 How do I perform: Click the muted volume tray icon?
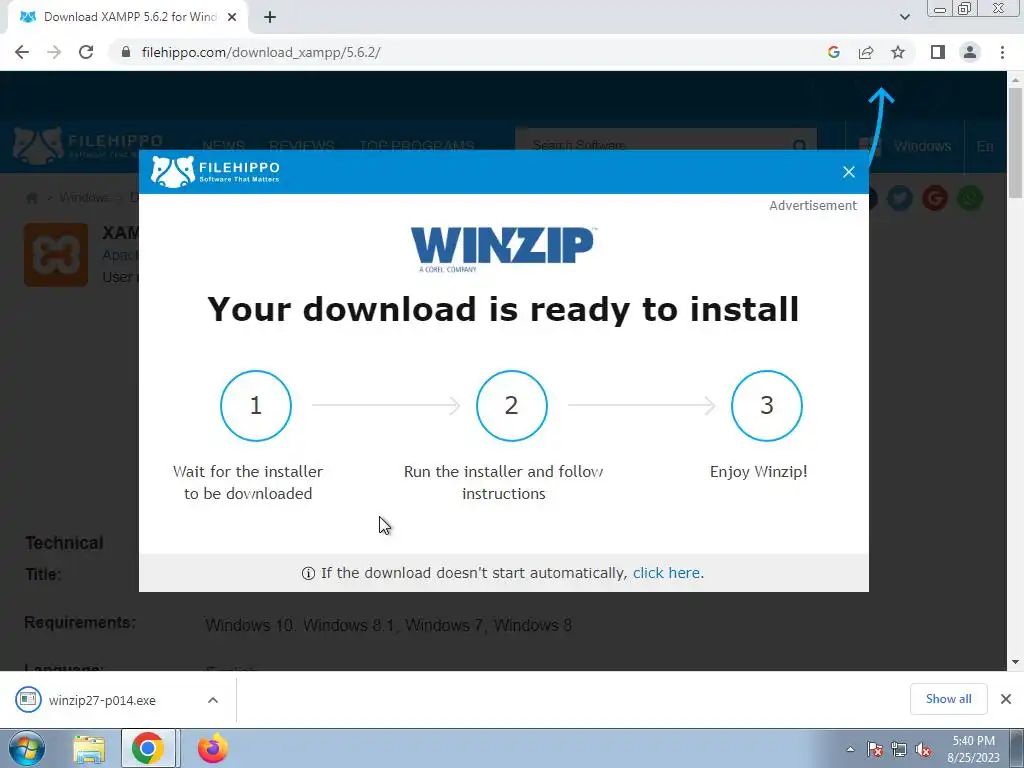923,749
